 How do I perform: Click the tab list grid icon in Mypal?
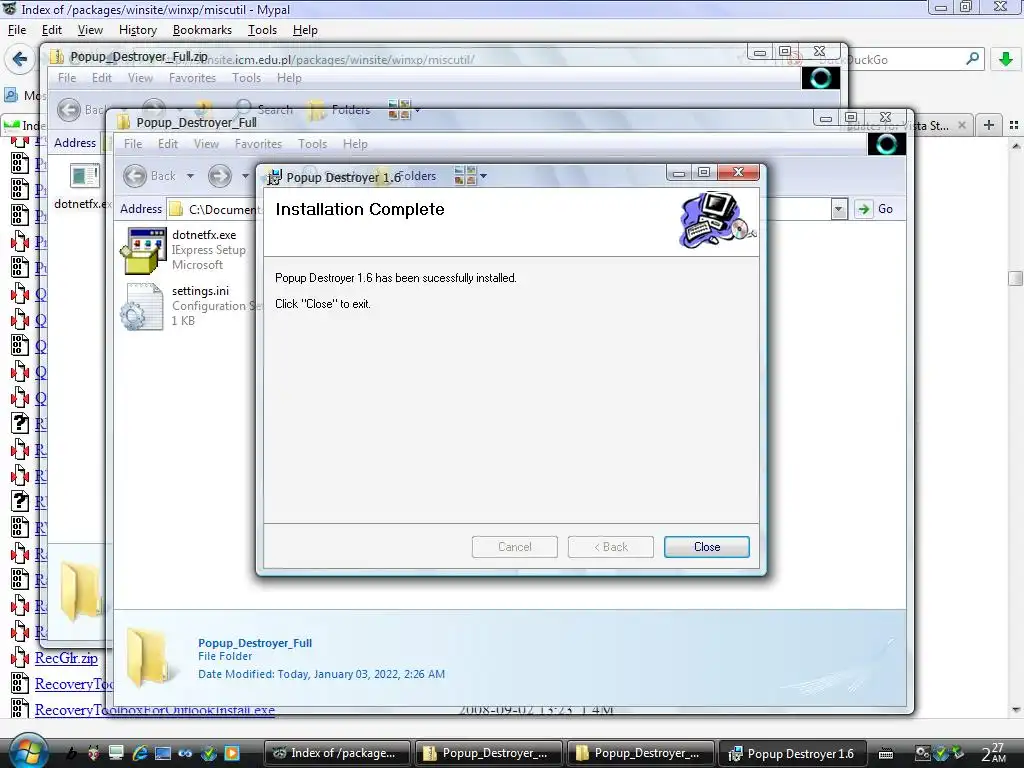point(1014,125)
